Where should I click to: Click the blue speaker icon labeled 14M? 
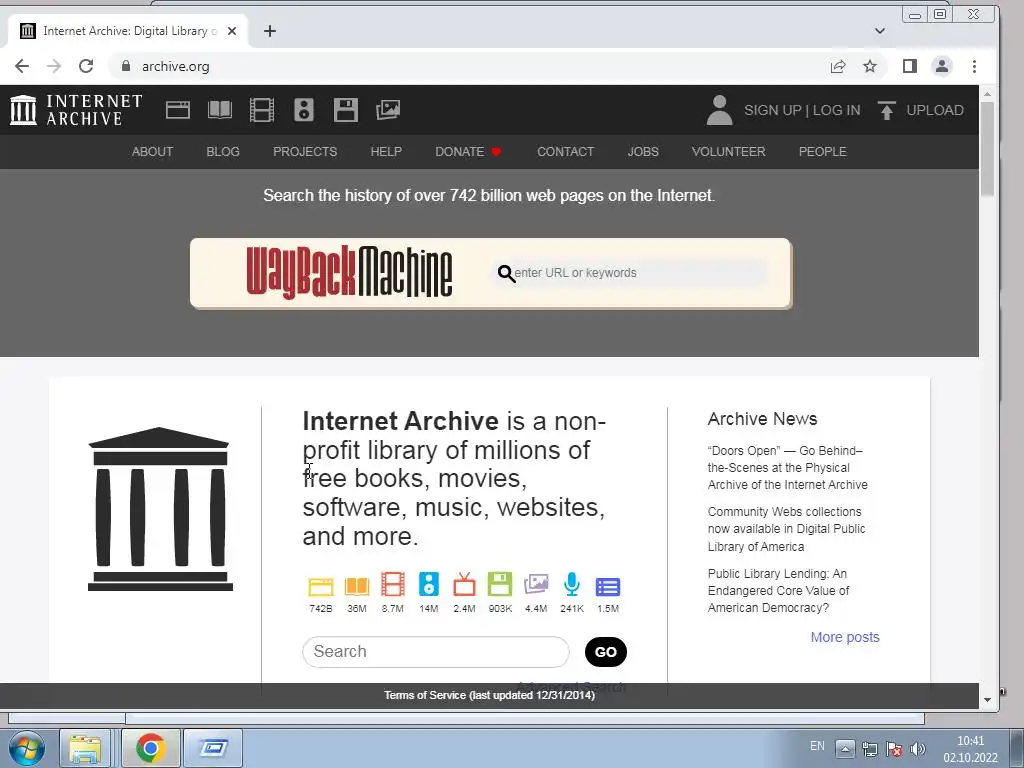click(428, 584)
